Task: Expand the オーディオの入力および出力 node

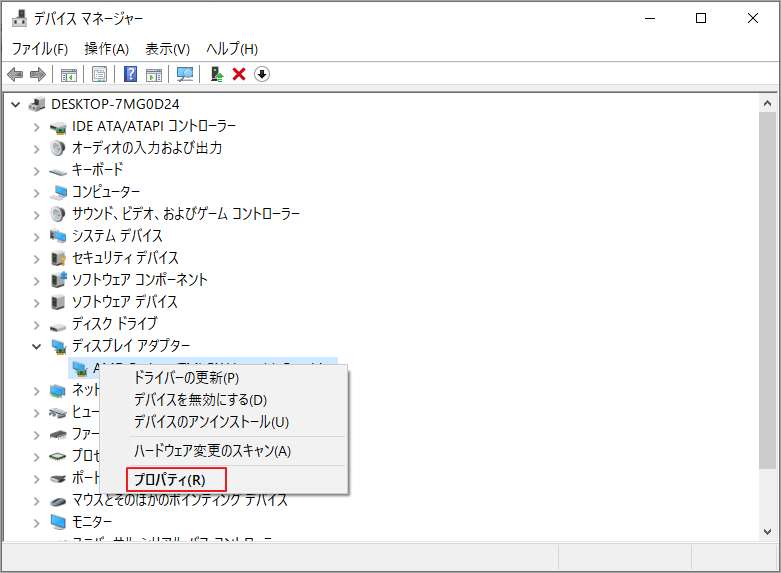Action: [x=36, y=149]
